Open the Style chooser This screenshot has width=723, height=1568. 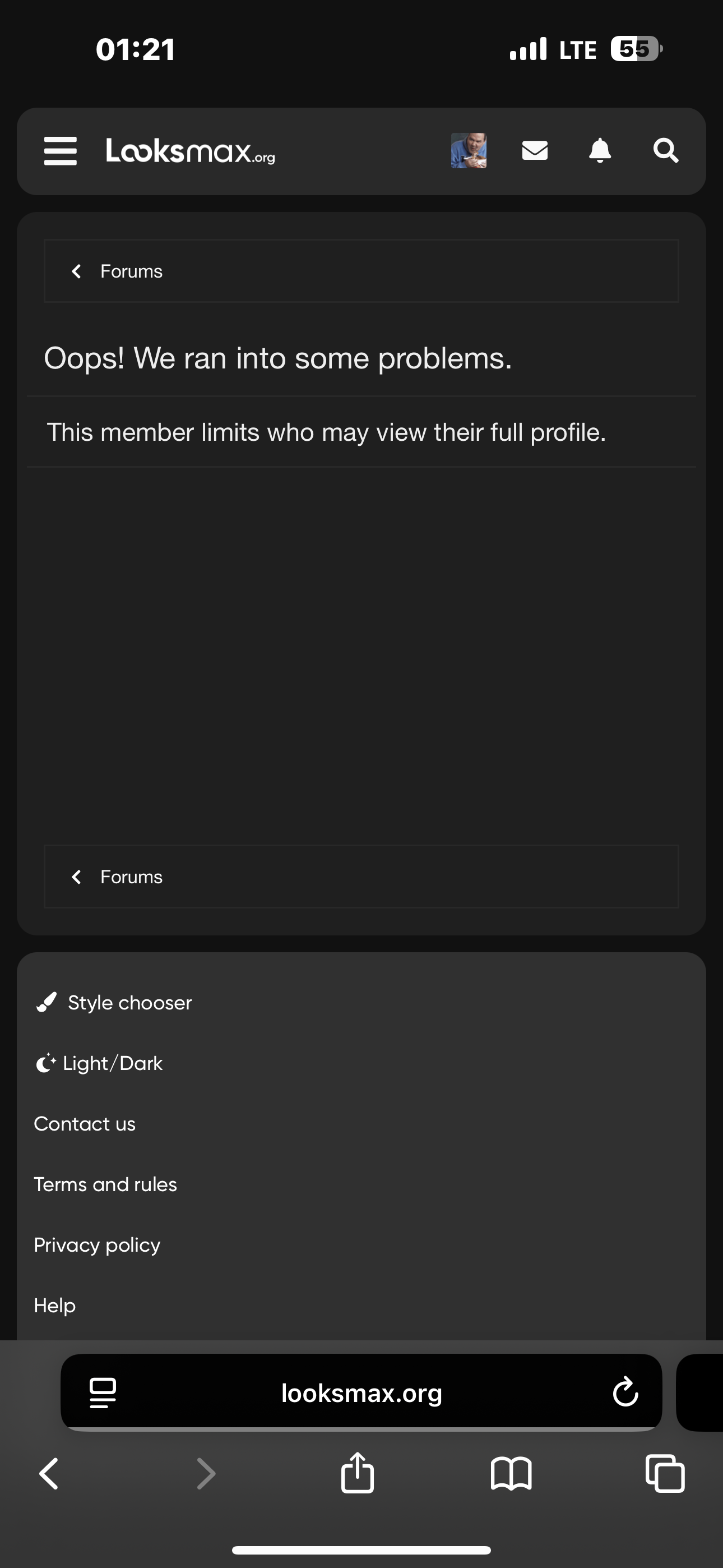129,1003
